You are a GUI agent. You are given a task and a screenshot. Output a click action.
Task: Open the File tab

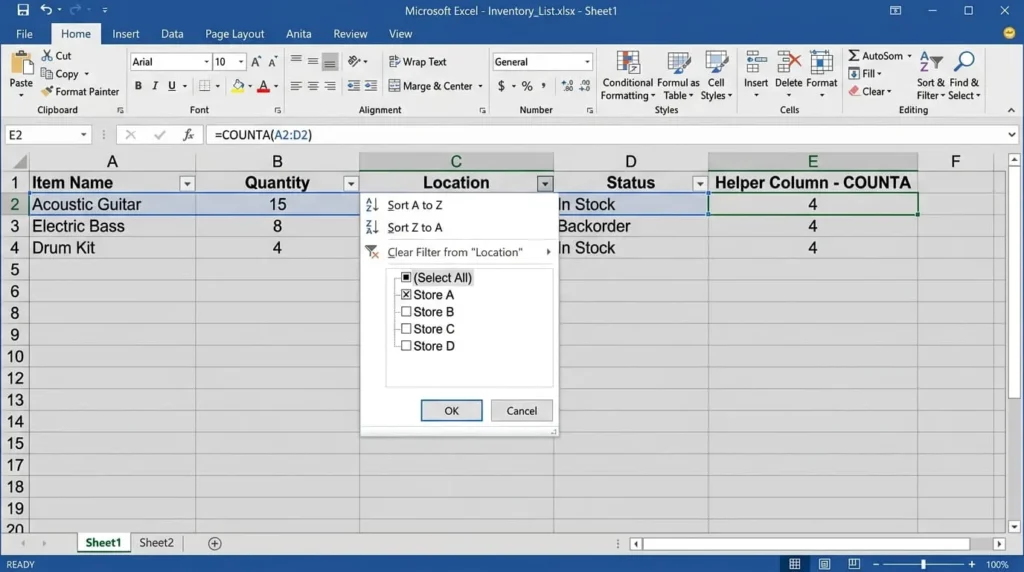[x=24, y=34]
